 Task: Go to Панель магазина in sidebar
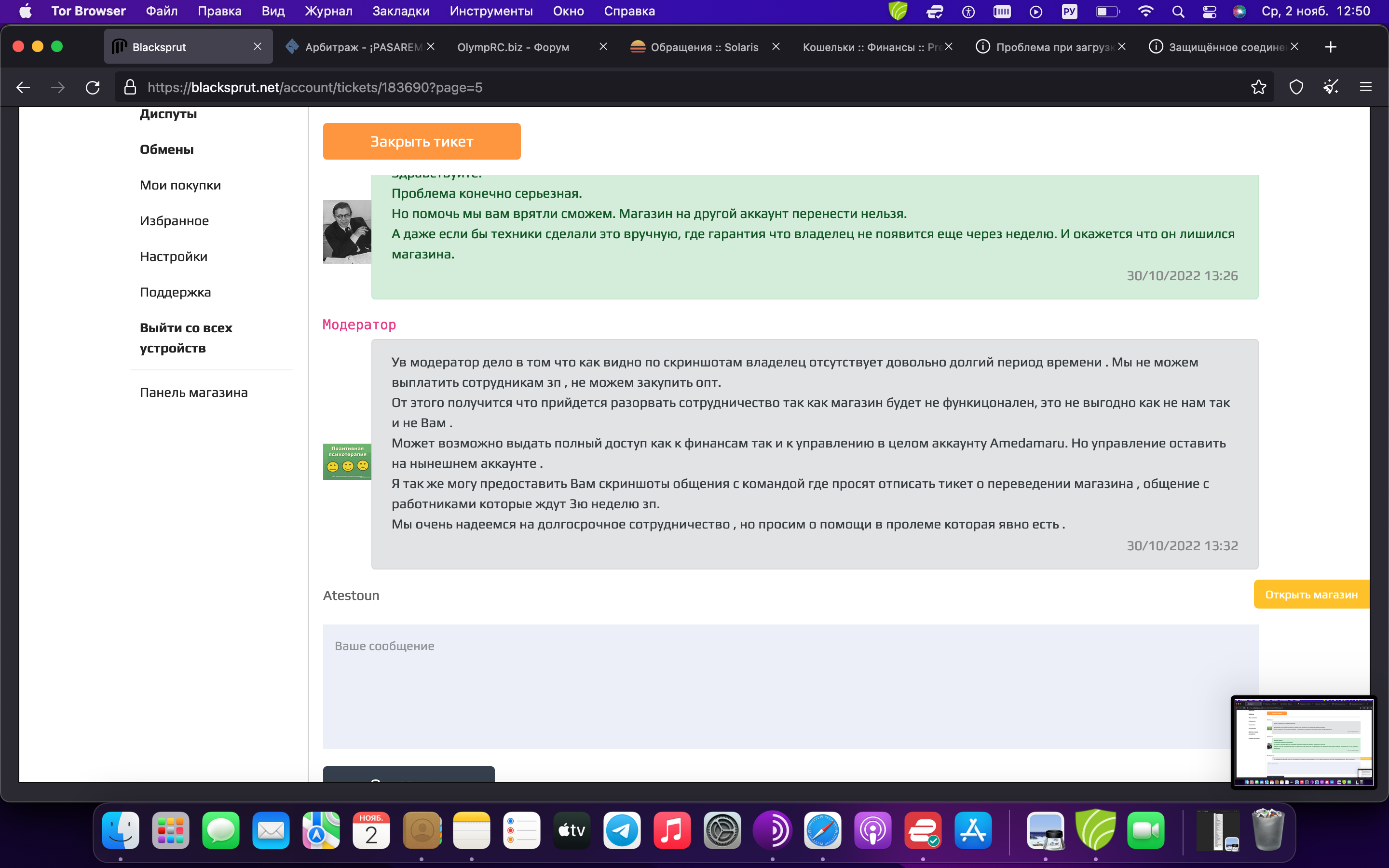[x=193, y=393]
